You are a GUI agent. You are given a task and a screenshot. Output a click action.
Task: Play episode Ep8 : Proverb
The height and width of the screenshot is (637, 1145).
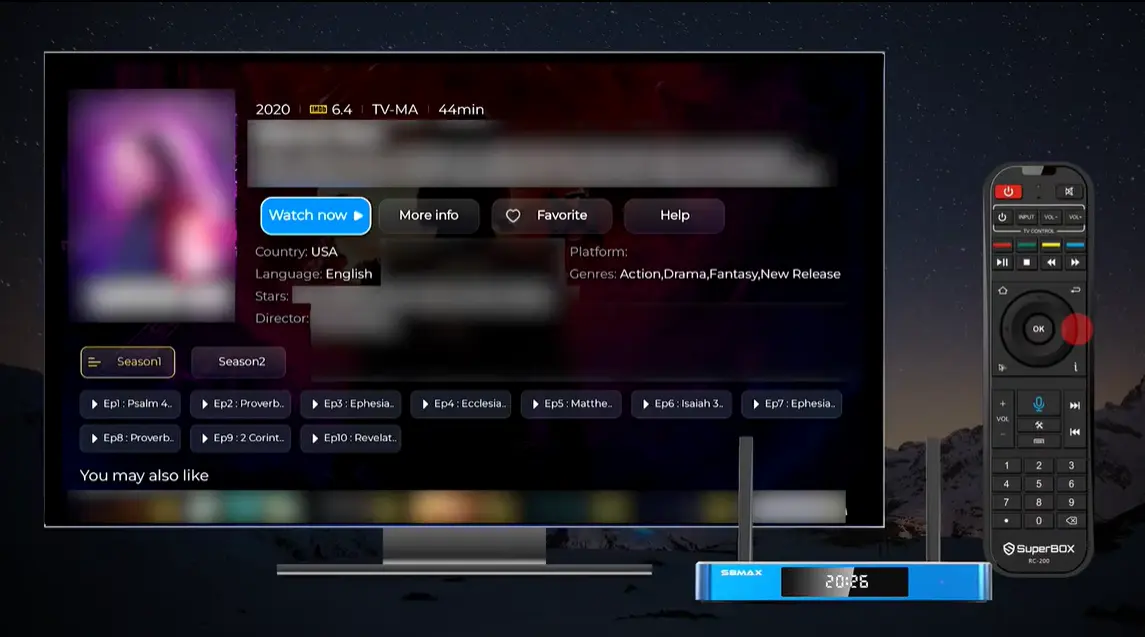pyautogui.click(x=130, y=438)
